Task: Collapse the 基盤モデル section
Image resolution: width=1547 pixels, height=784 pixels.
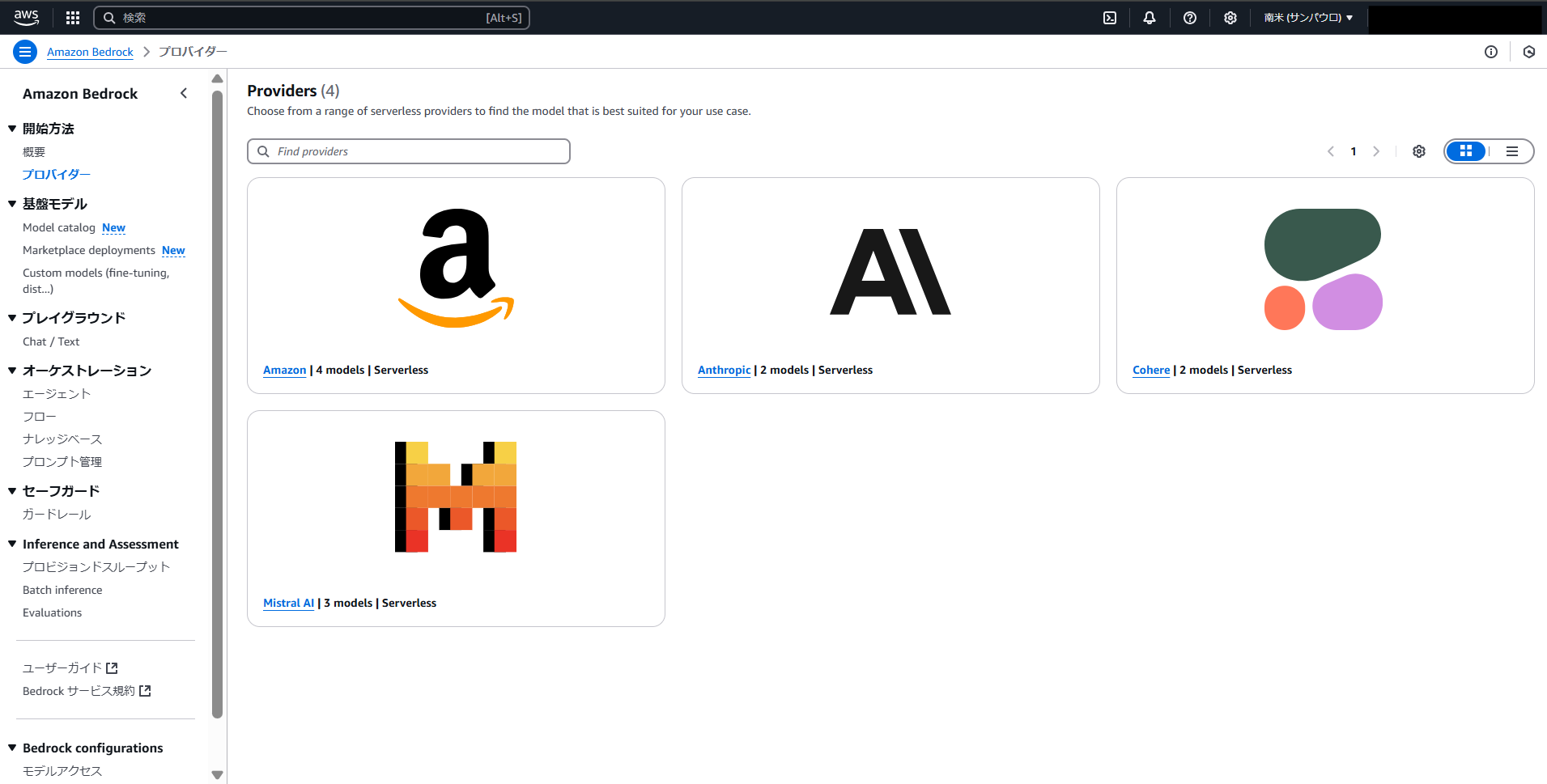Action: [x=12, y=204]
